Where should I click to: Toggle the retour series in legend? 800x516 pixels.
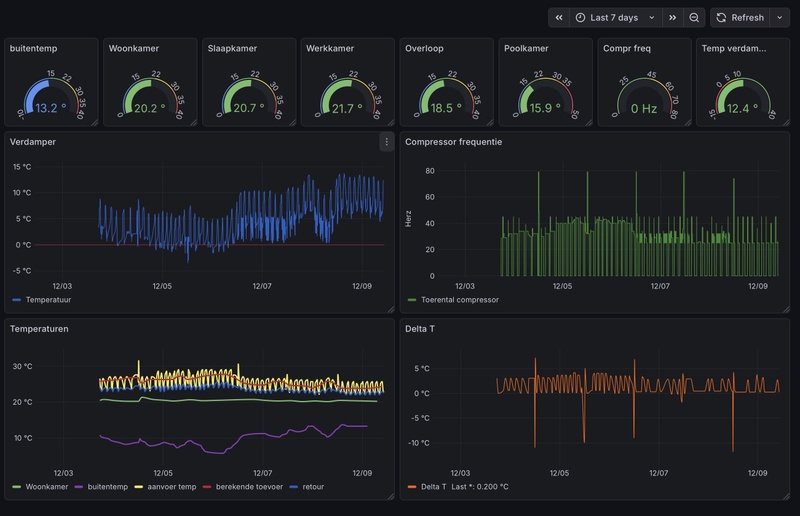coord(313,487)
